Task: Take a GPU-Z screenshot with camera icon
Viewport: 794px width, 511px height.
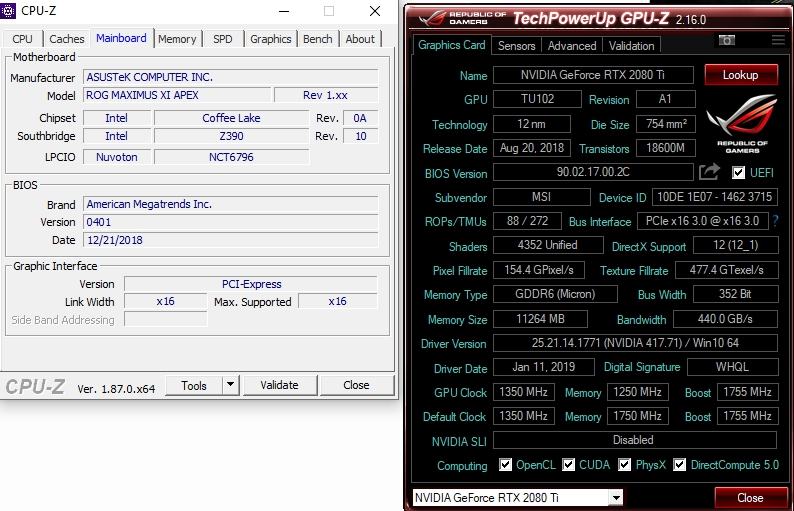Action: [727, 40]
